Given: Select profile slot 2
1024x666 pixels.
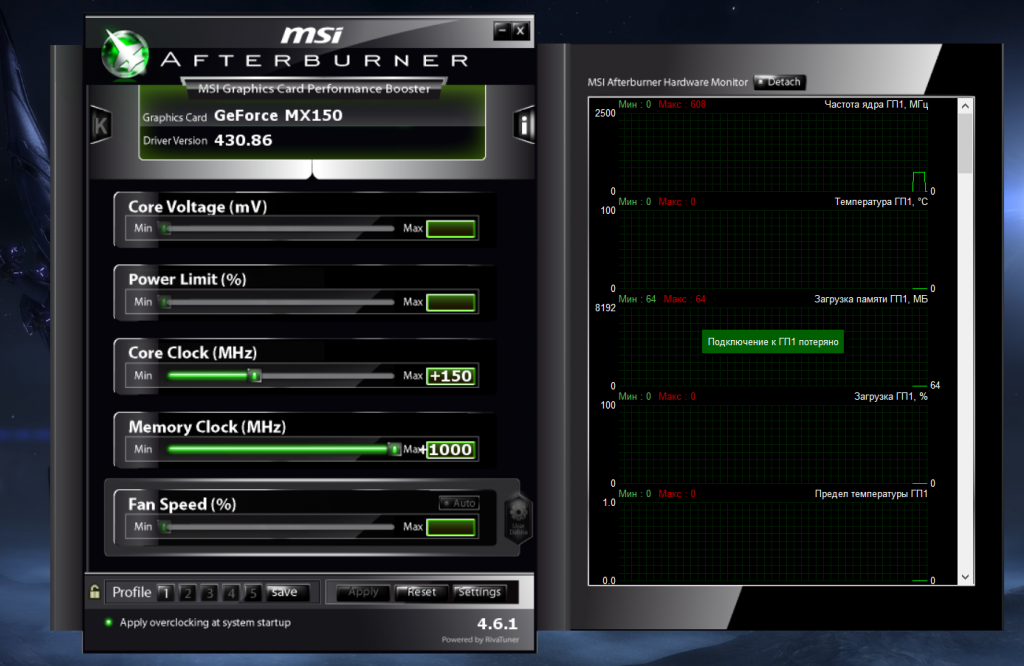Looking at the screenshot, I should (188, 593).
